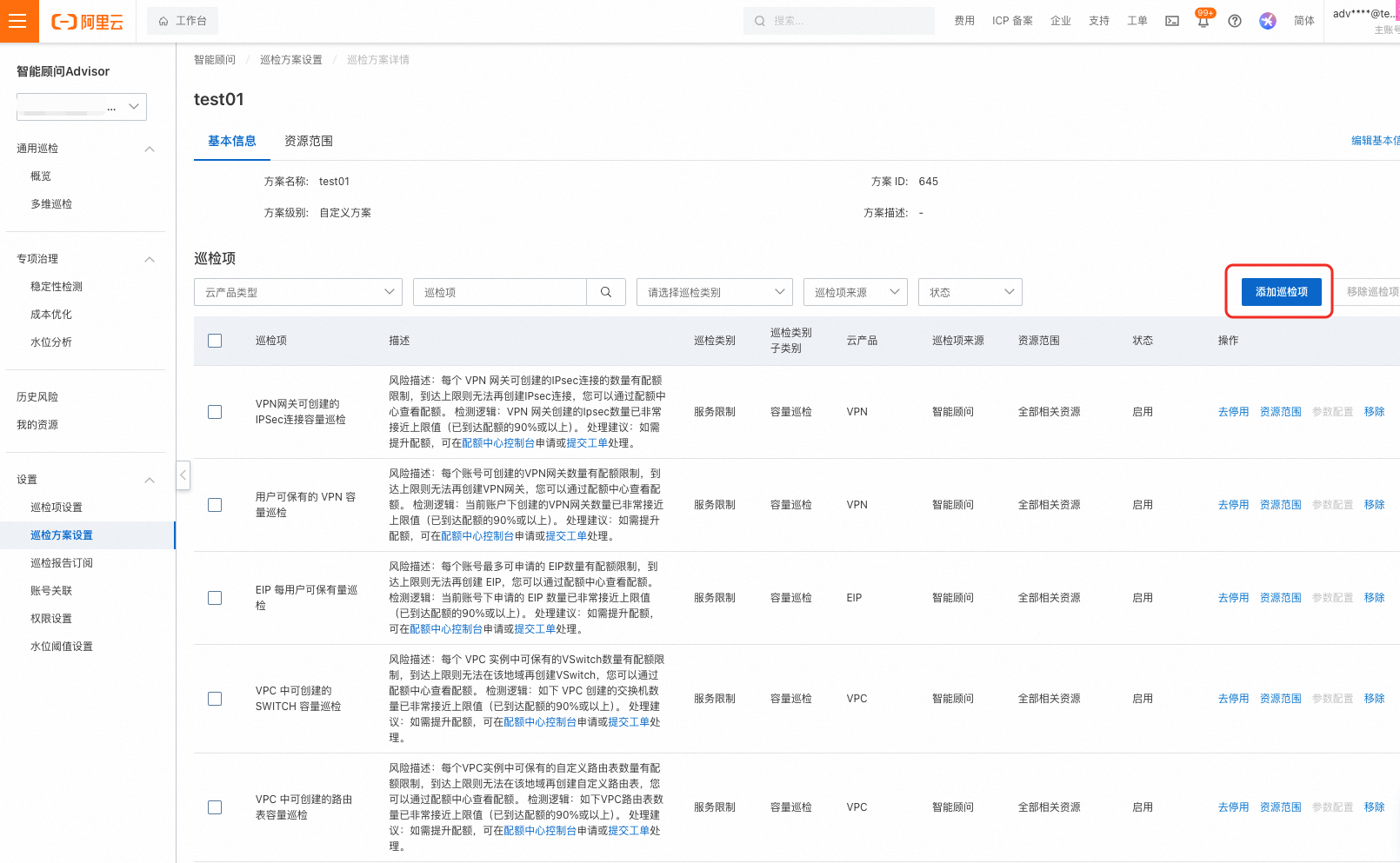Open 账号关联 in the sidebar

point(51,591)
